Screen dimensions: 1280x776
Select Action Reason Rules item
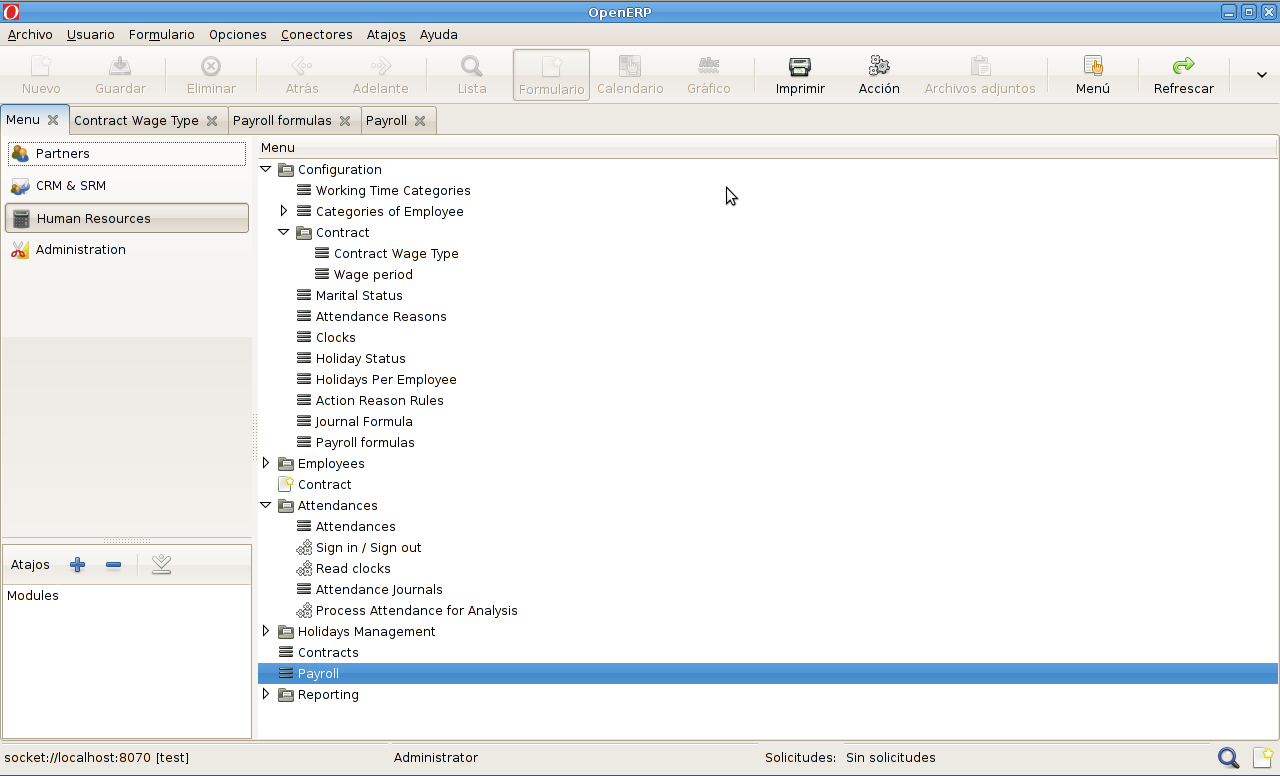[x=380, y=401]
